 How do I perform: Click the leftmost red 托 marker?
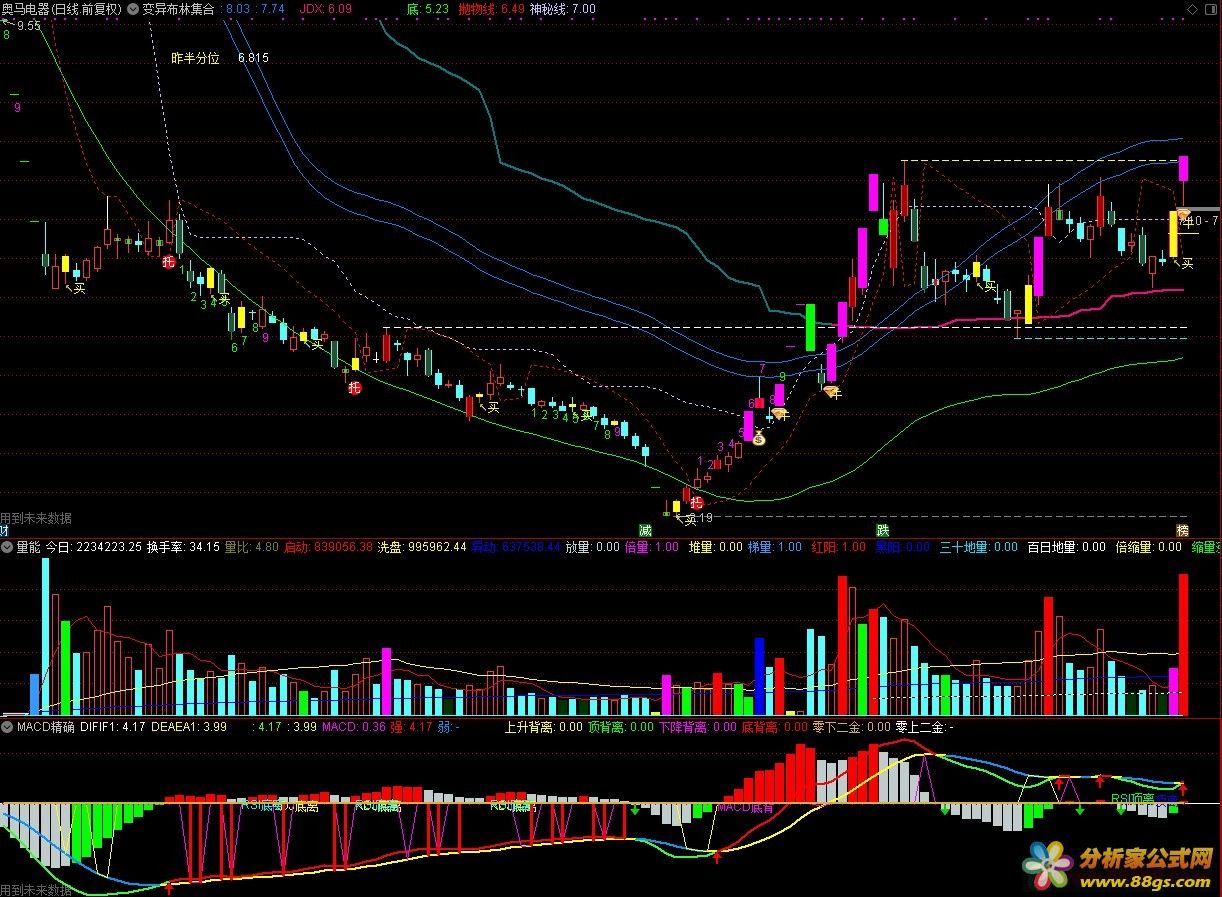point(169,262)
